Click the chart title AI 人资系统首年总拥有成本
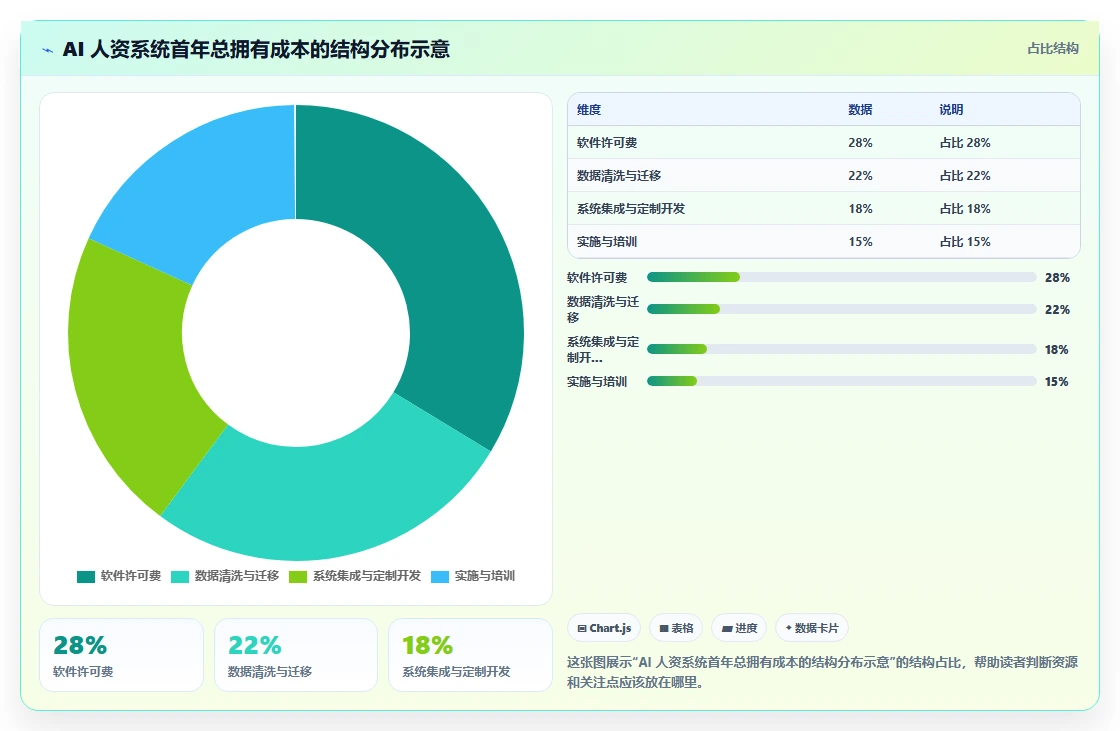Image resolution: width=1120 pixels, height=731 pixels. tap(256, 49)
